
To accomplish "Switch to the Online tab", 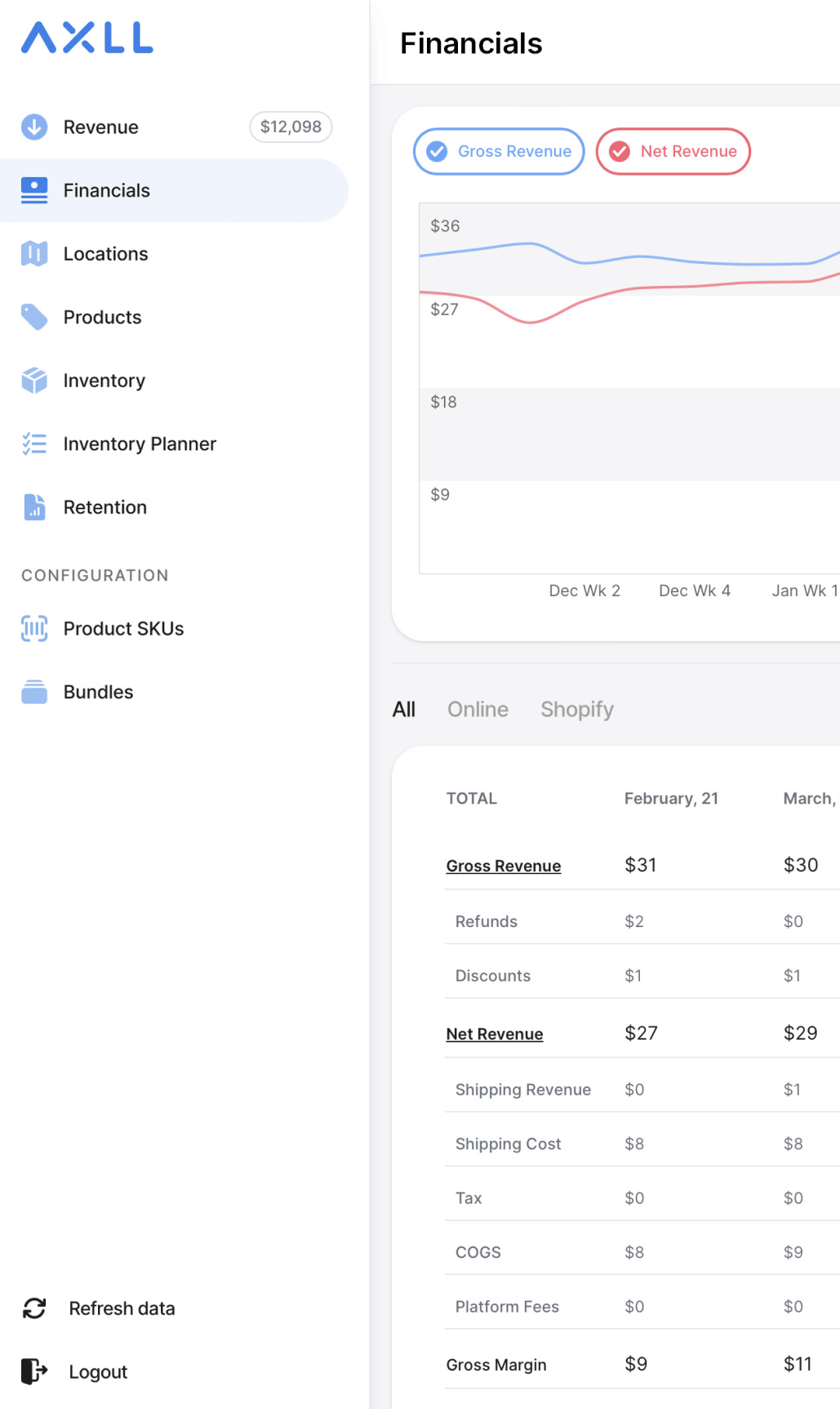I will tap(478, 709).
